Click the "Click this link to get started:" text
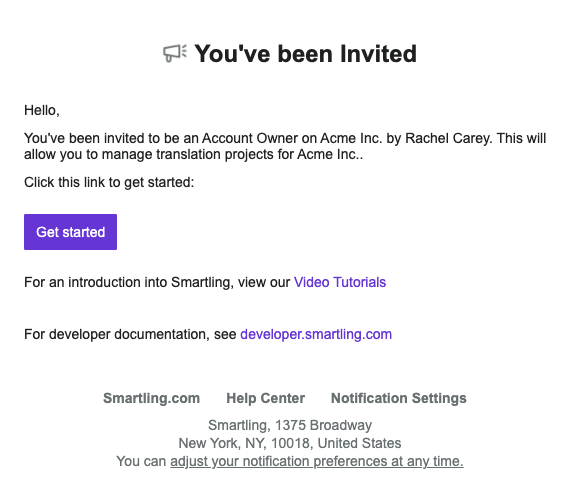This screenshot has width=580, height=488. [109, 182]
